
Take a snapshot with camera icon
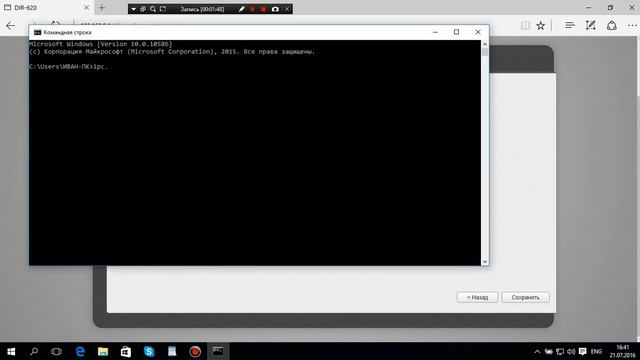pyautogui.click(x=276, y=9)
